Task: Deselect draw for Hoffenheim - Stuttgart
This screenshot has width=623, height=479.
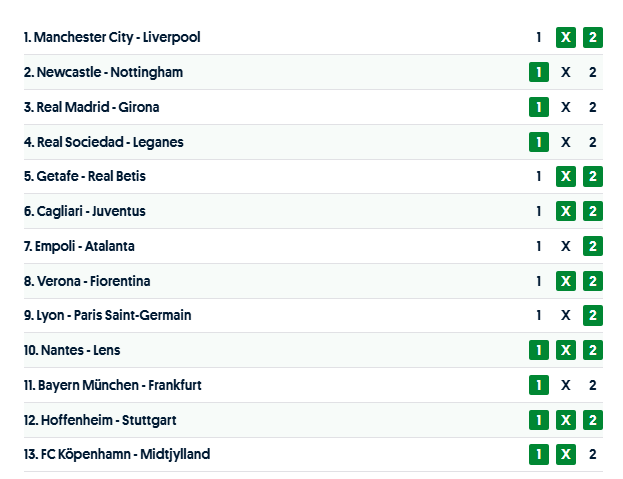Action: (x=566, y=420)
